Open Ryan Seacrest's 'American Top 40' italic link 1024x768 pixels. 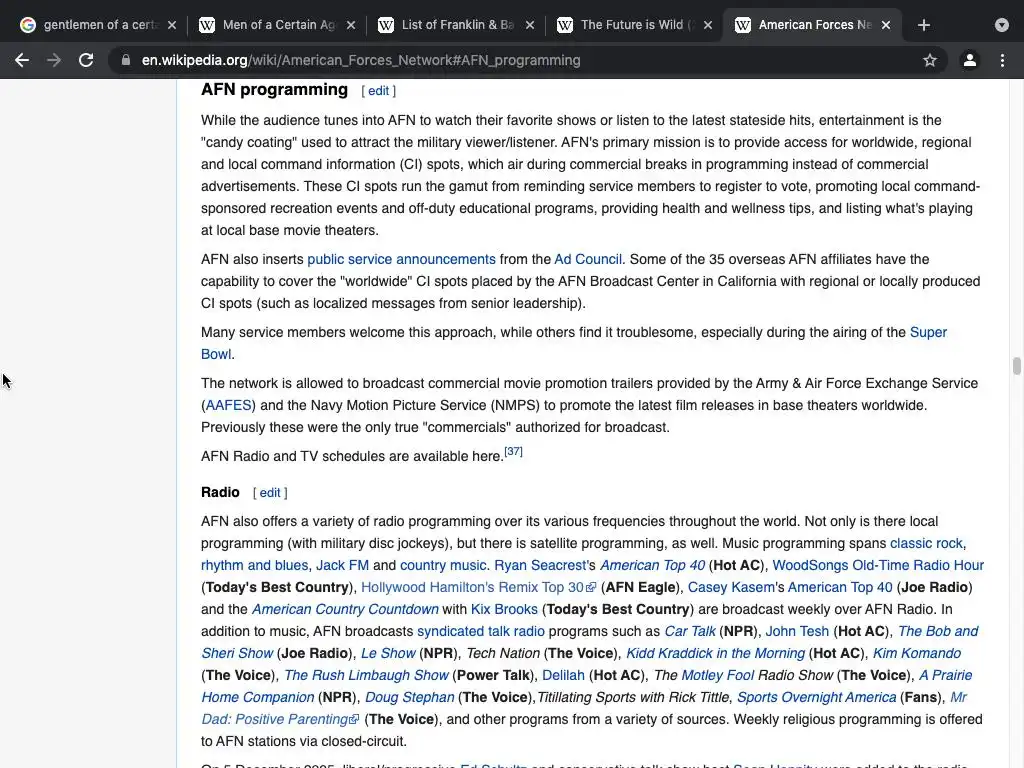coord(652,566)
